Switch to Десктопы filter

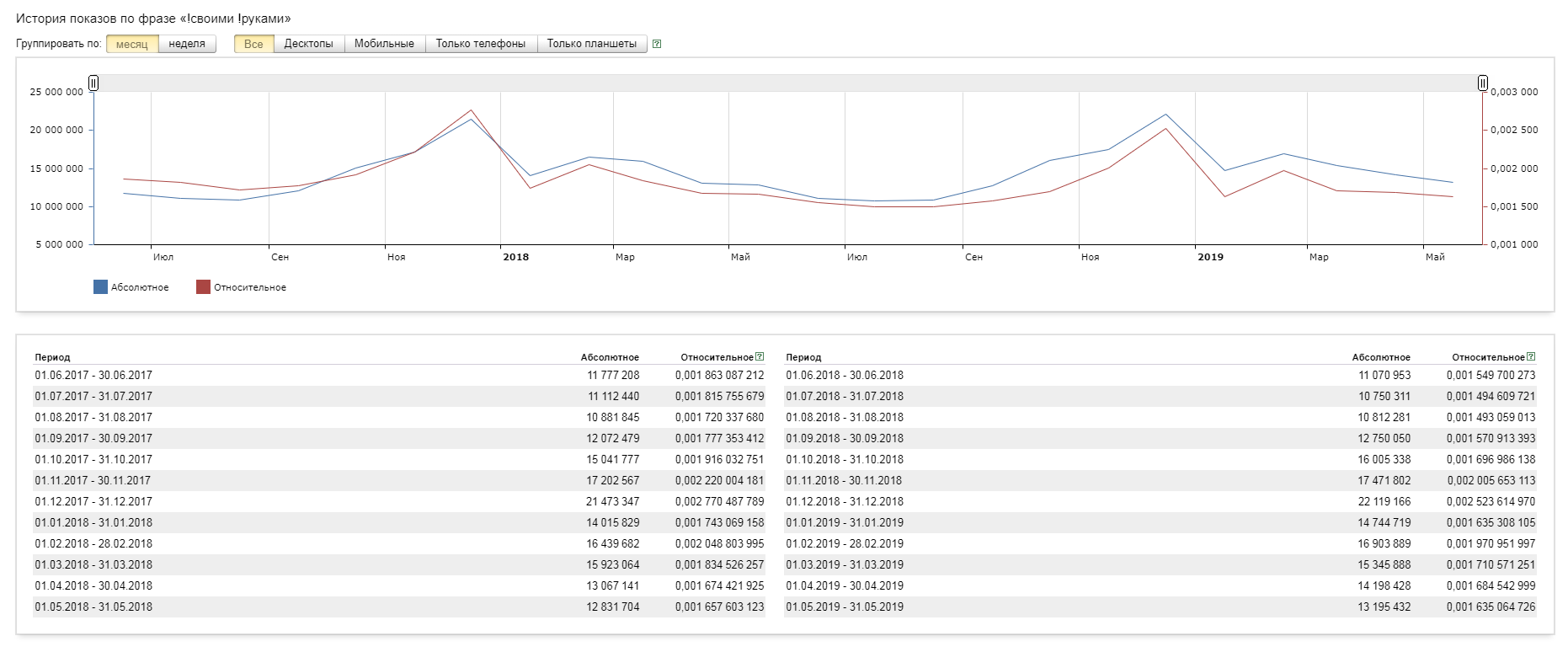(309, 44)
